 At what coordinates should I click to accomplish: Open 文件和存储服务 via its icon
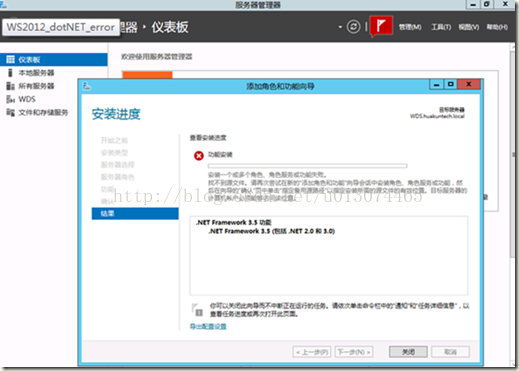[10, 112]
